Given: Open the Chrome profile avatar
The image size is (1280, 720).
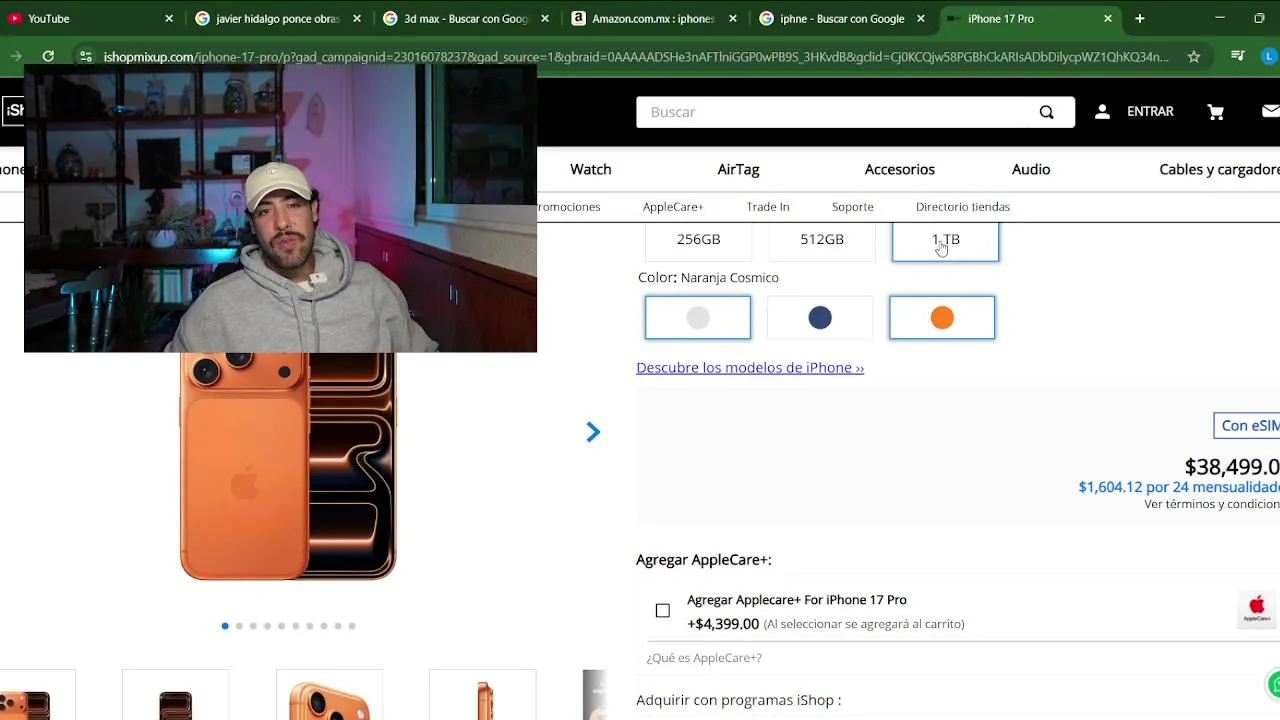Looking at the screenshot, I should coord(1270,57).
